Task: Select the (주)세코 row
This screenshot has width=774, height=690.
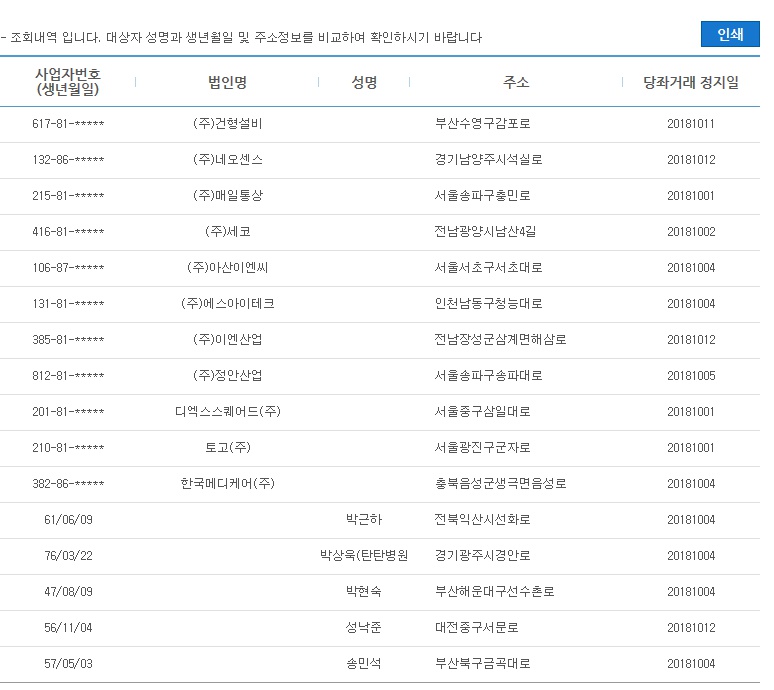Action: (x=380, y=231)
